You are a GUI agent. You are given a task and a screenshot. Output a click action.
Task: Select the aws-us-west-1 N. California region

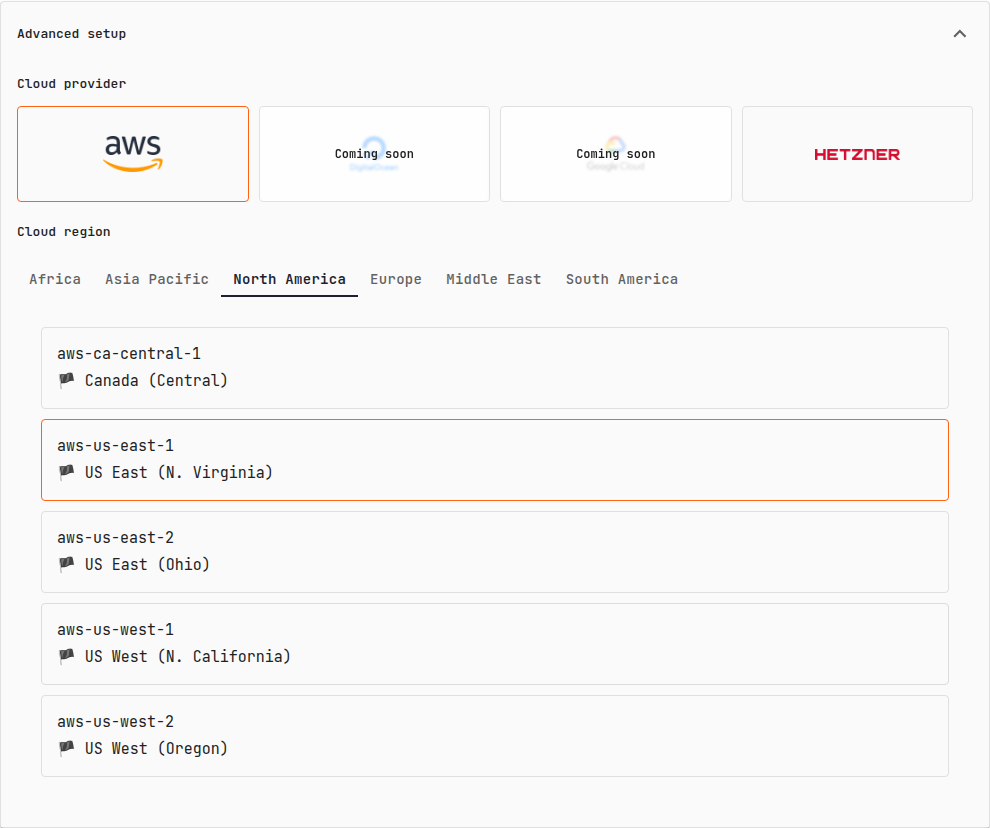point(495,644)
